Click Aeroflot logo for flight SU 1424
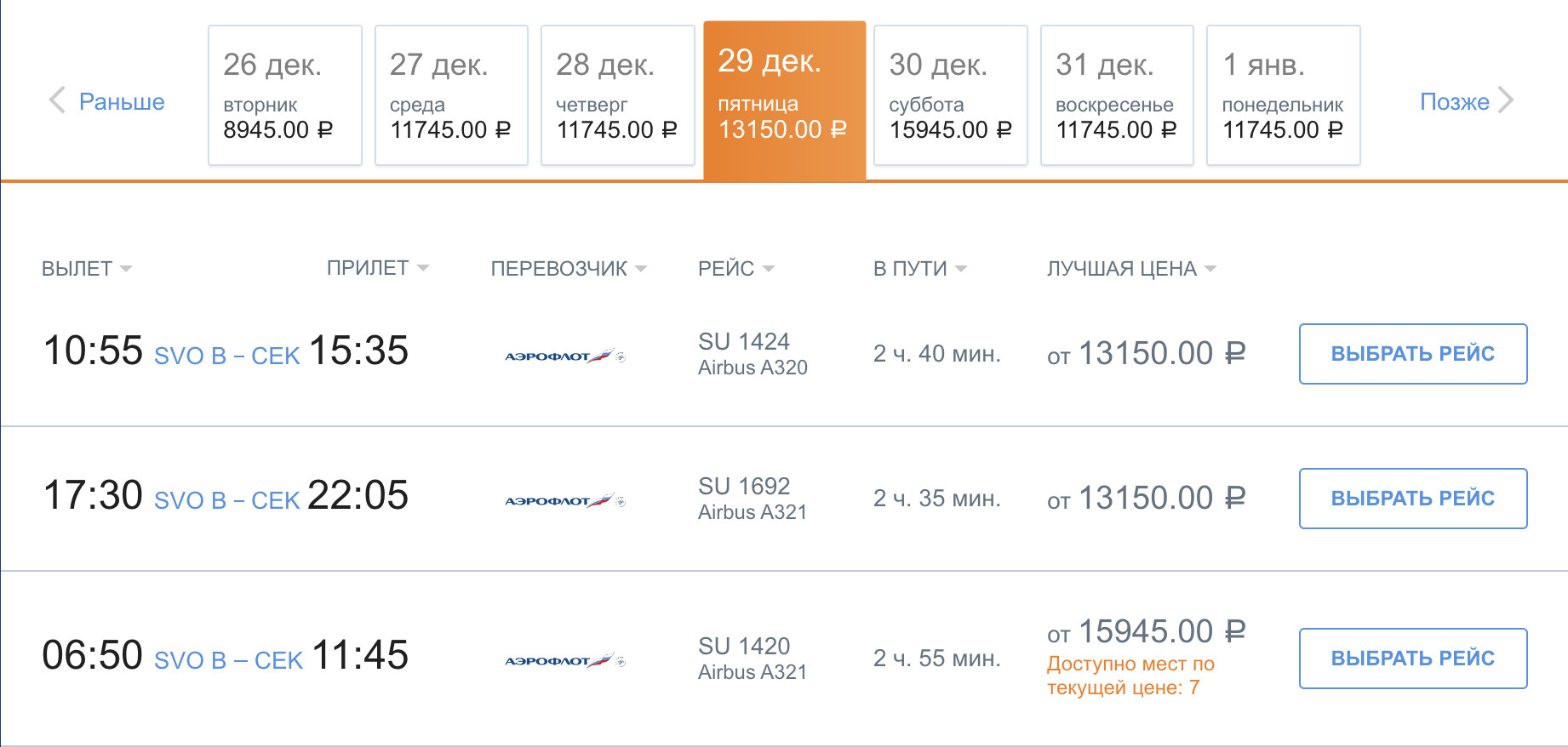This screenshot has height=747, width=1568. [x=564, y=356]
